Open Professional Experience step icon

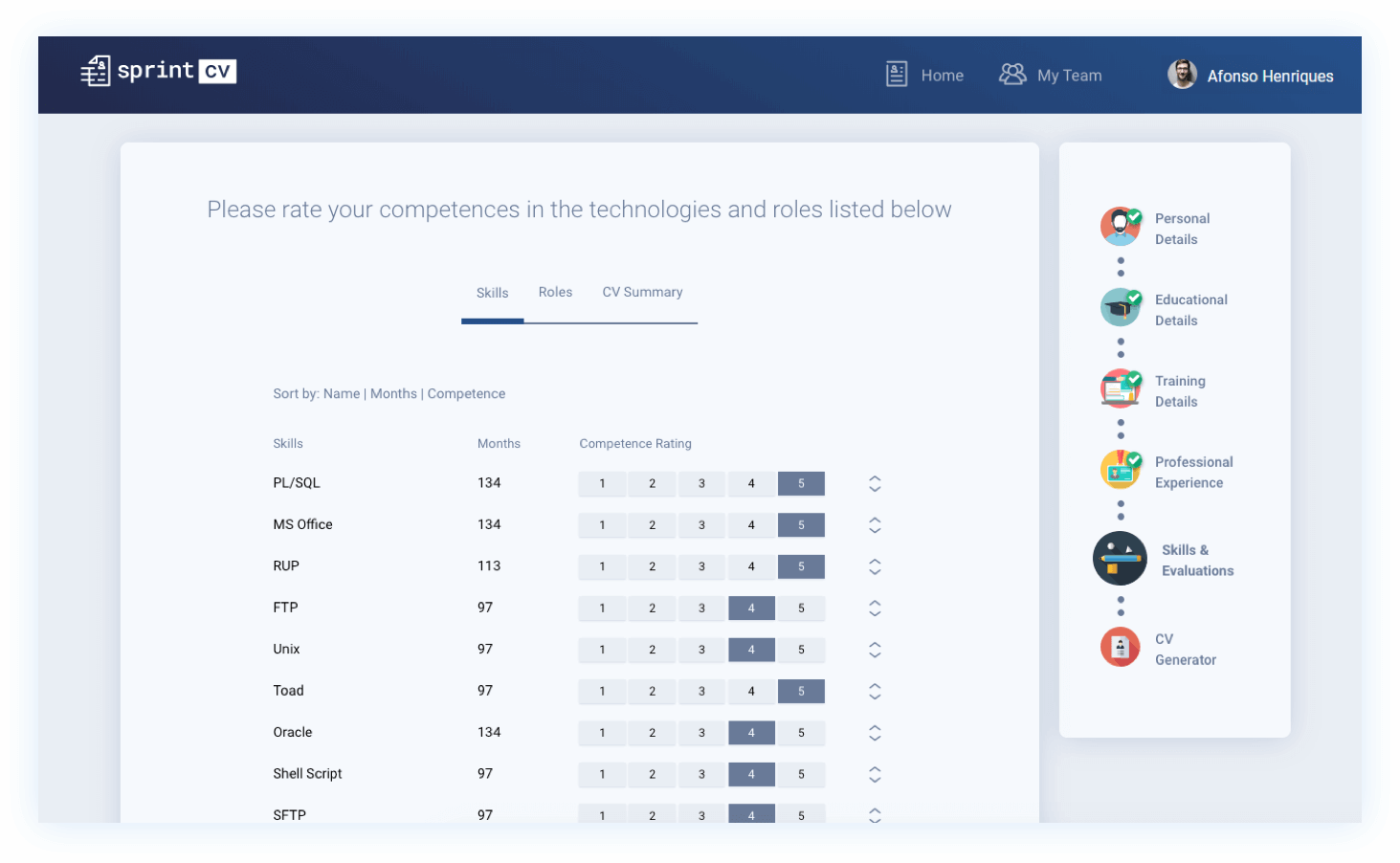pos(1120,470)
